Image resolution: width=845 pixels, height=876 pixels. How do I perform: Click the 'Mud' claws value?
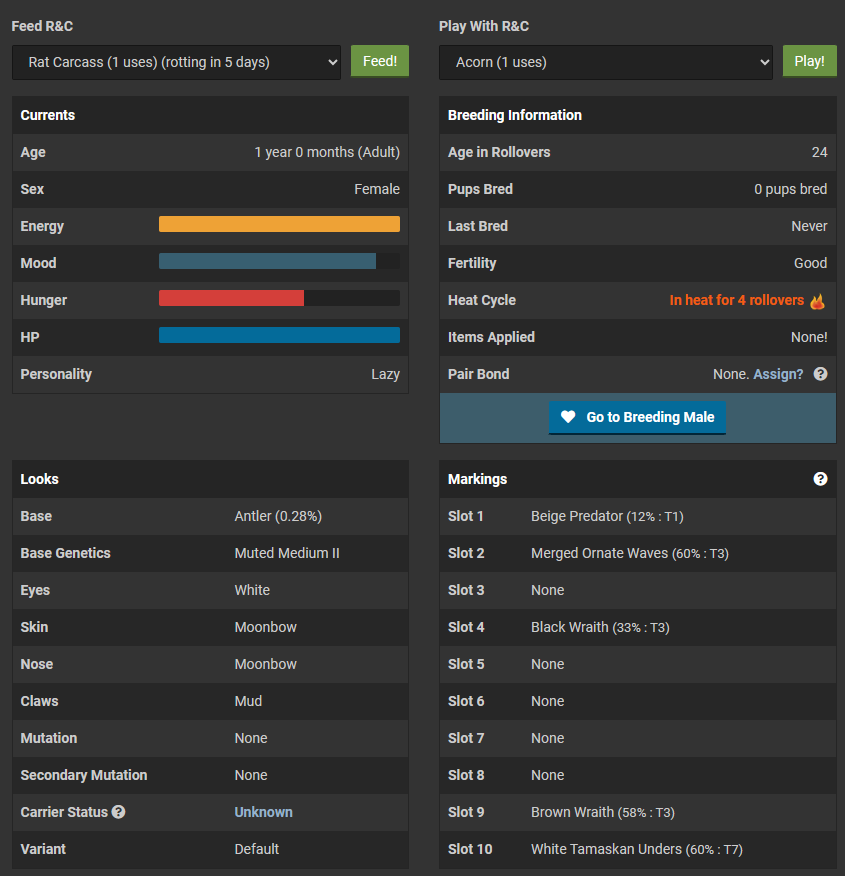pyautogui.click(x=248, y=701)
